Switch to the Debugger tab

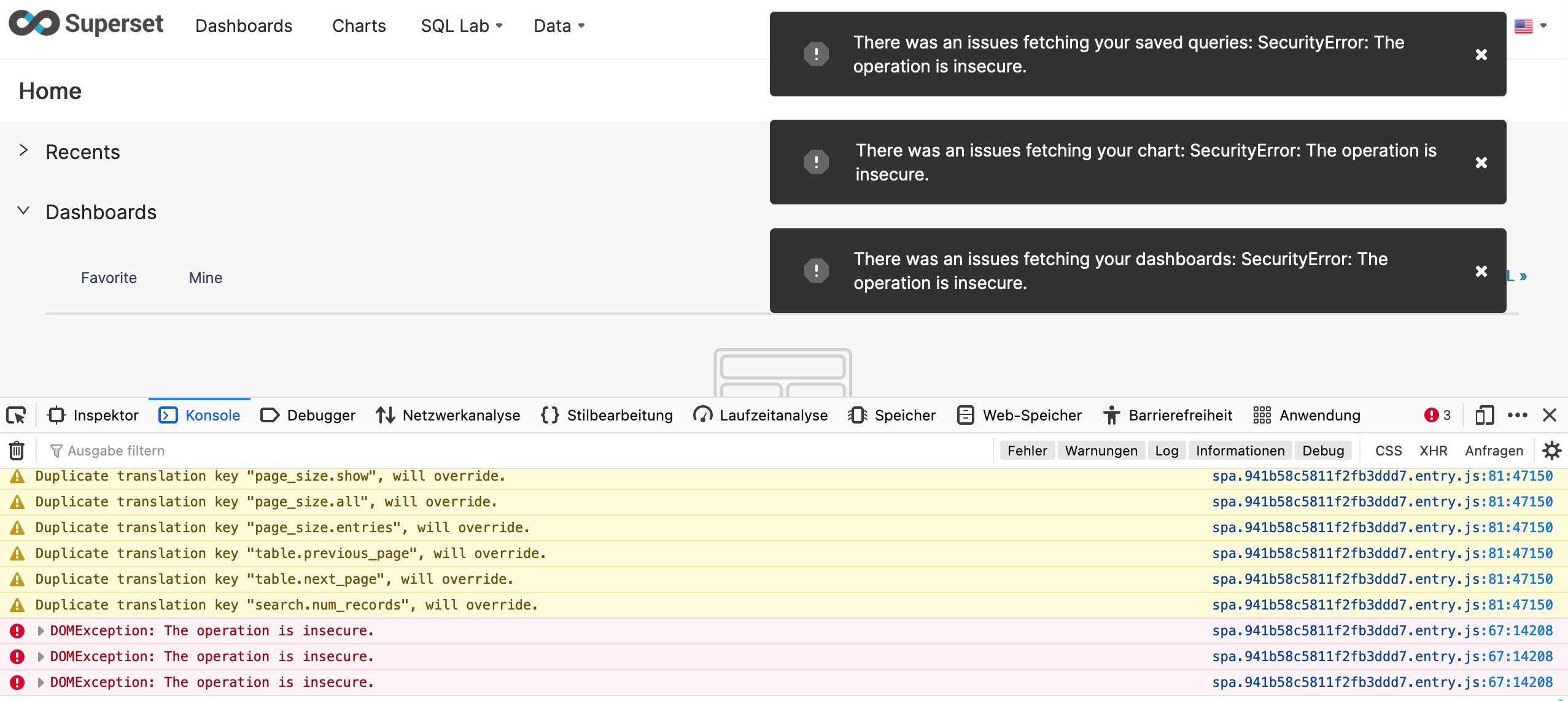(308, 416)
